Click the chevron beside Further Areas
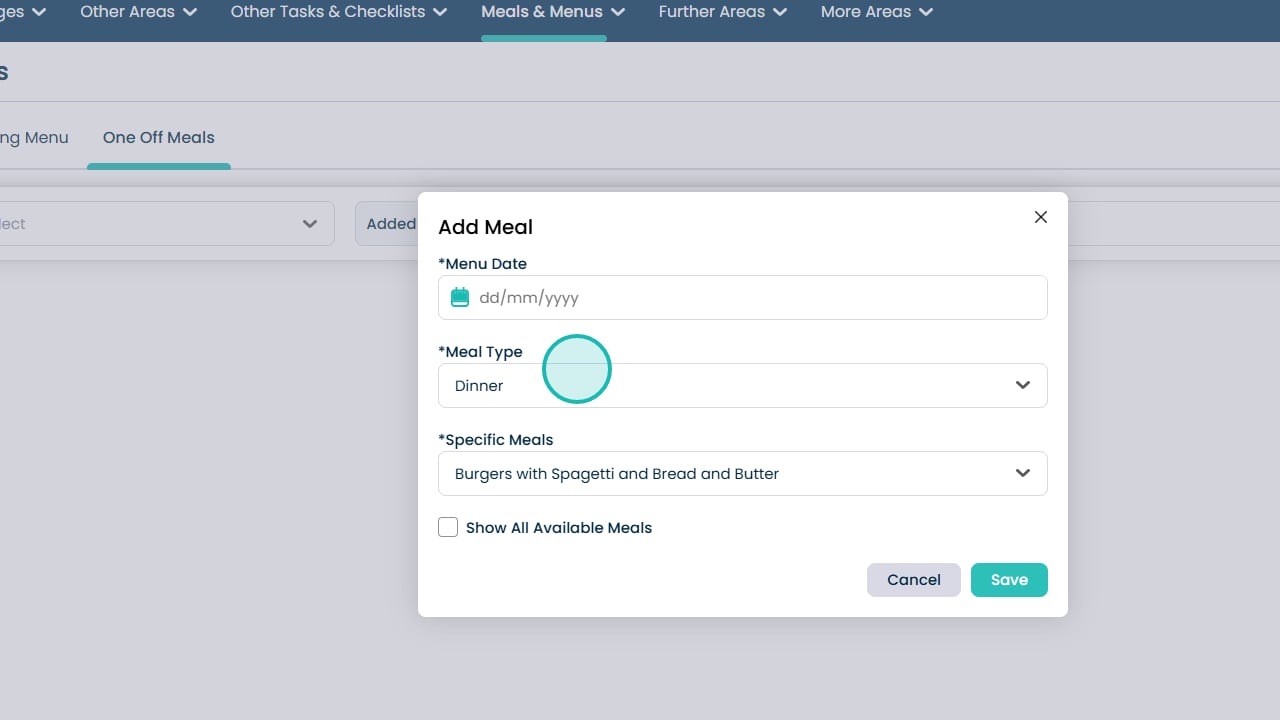This screenshot has height=720, width=1280. point(780,12)
